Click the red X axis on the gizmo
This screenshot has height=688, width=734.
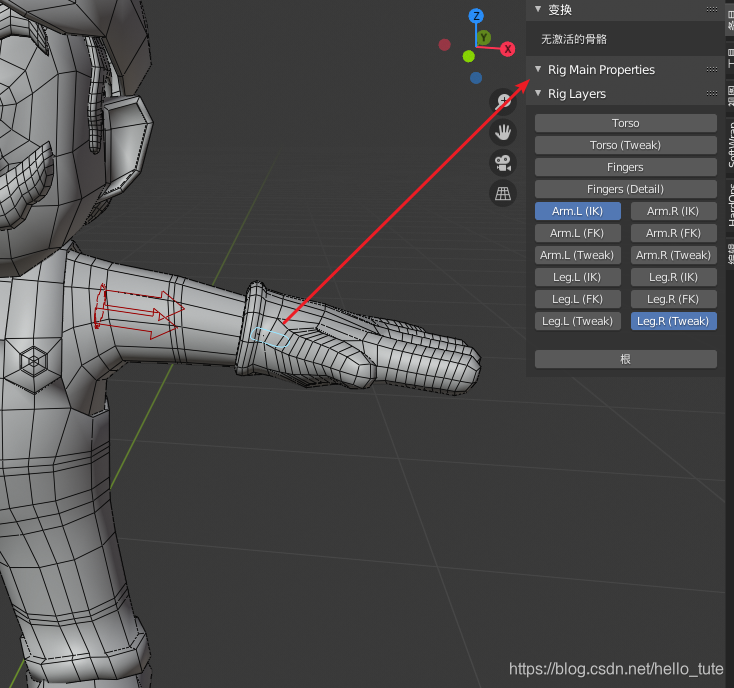click(x=507, y=49)
